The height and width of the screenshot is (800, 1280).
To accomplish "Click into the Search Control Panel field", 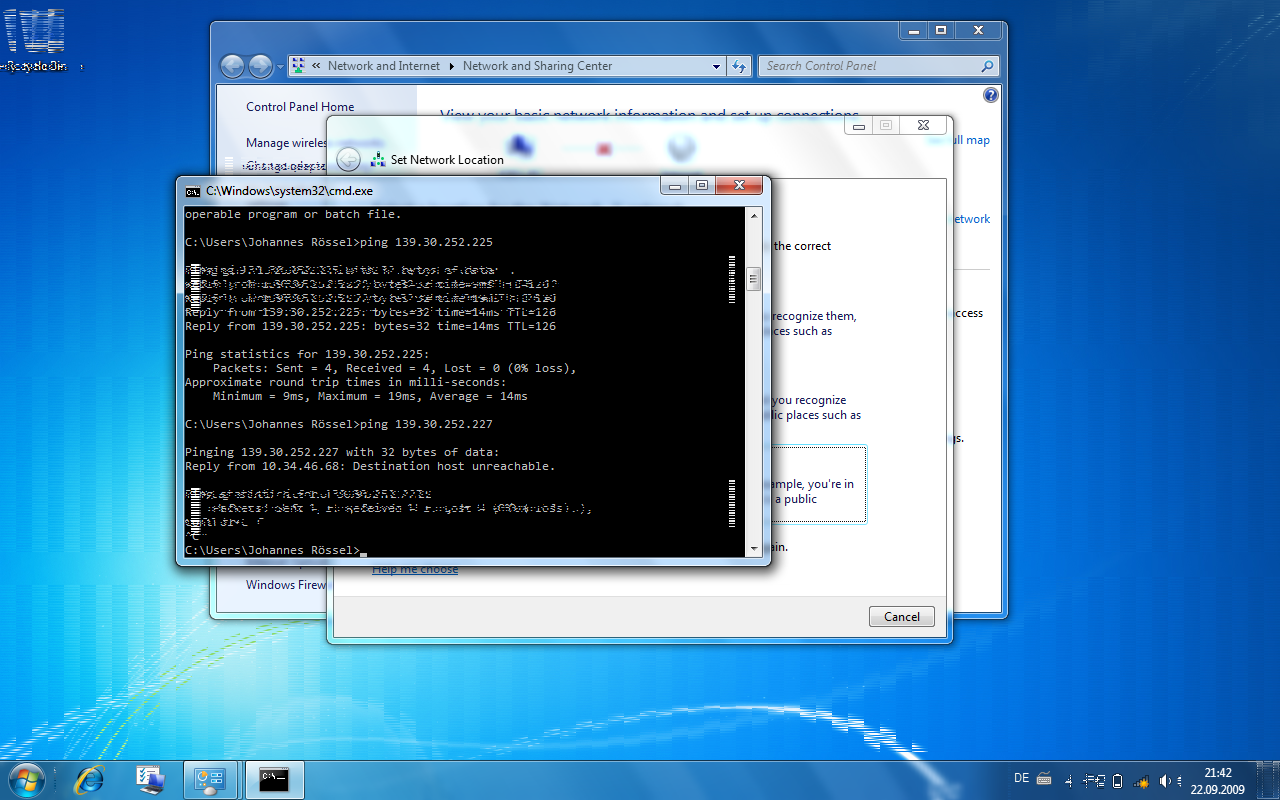I will coord(865,66).
